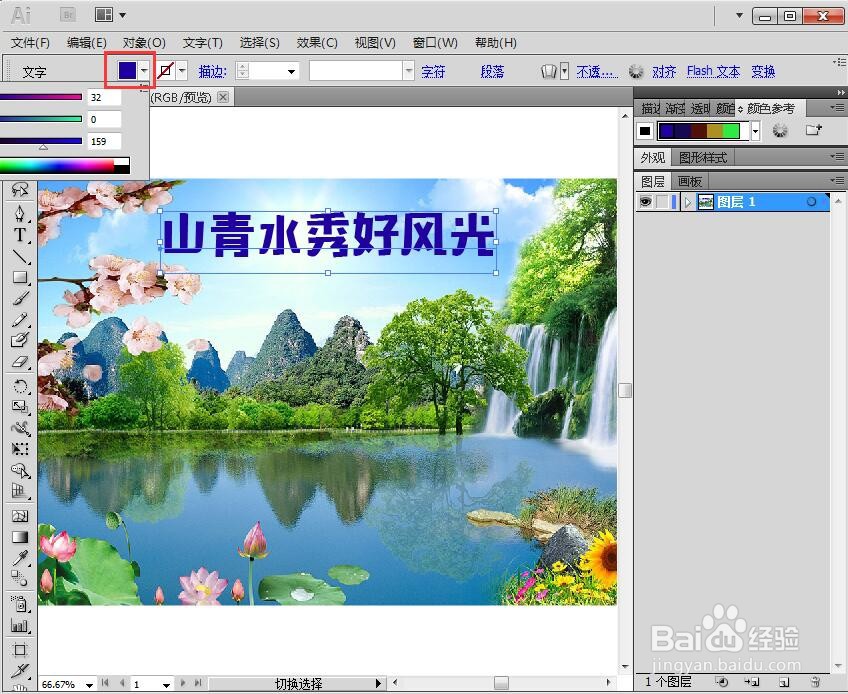Delete selection using Layers panel trash icon

click(x=816, y=682)
